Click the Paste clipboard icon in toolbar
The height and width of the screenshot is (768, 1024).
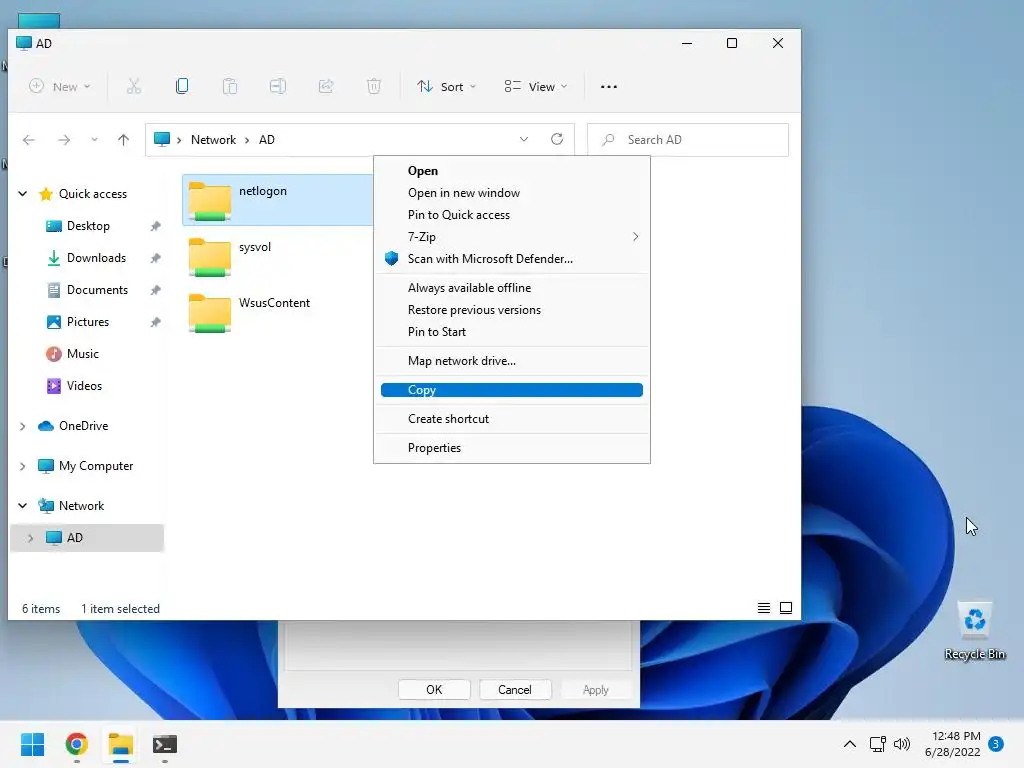pyautogui.click(x=230, y=86)
